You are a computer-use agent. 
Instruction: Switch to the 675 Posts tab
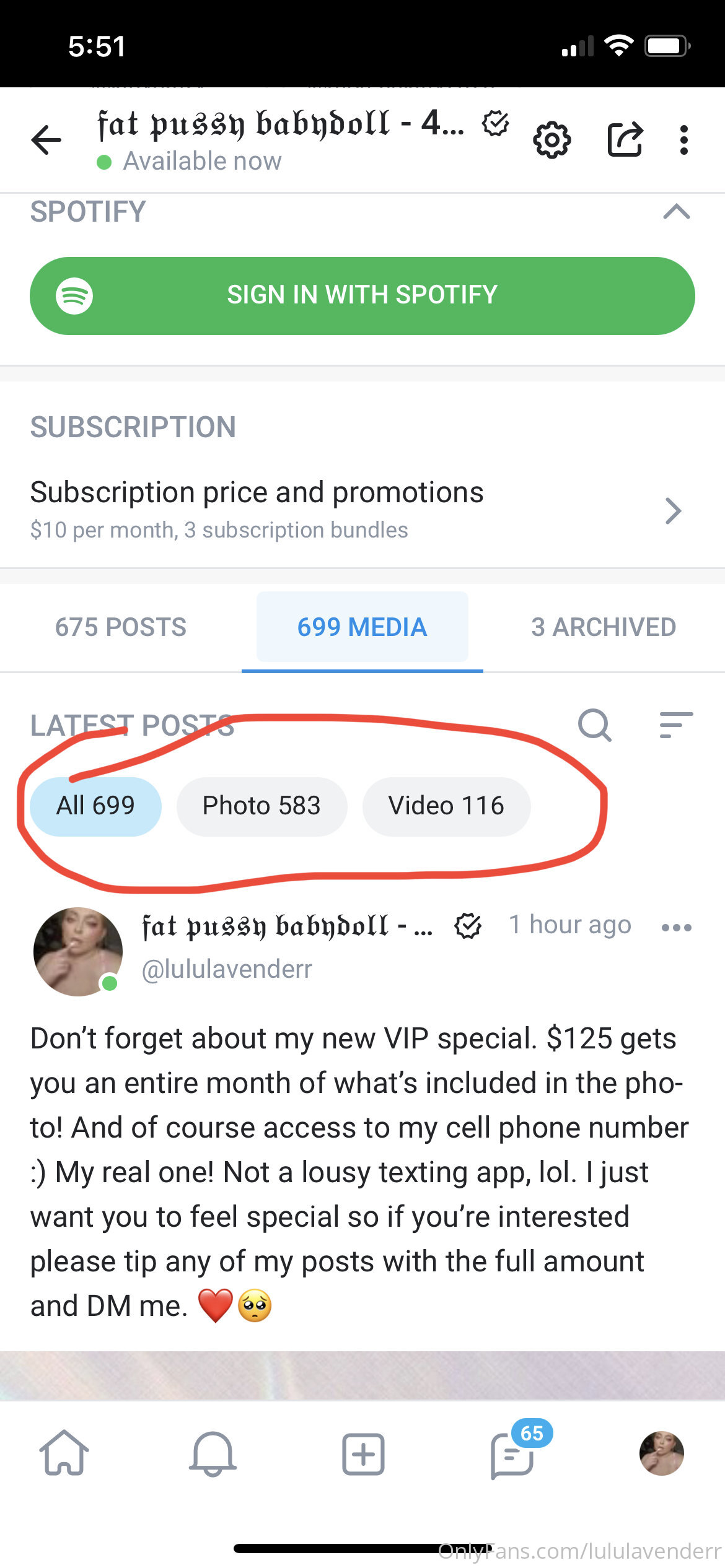121,627
